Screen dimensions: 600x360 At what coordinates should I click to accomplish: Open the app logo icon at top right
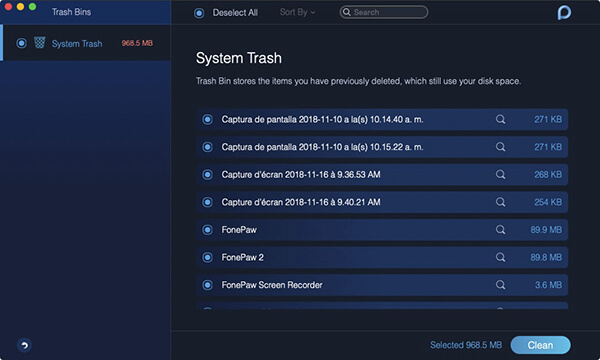(564, 13)
